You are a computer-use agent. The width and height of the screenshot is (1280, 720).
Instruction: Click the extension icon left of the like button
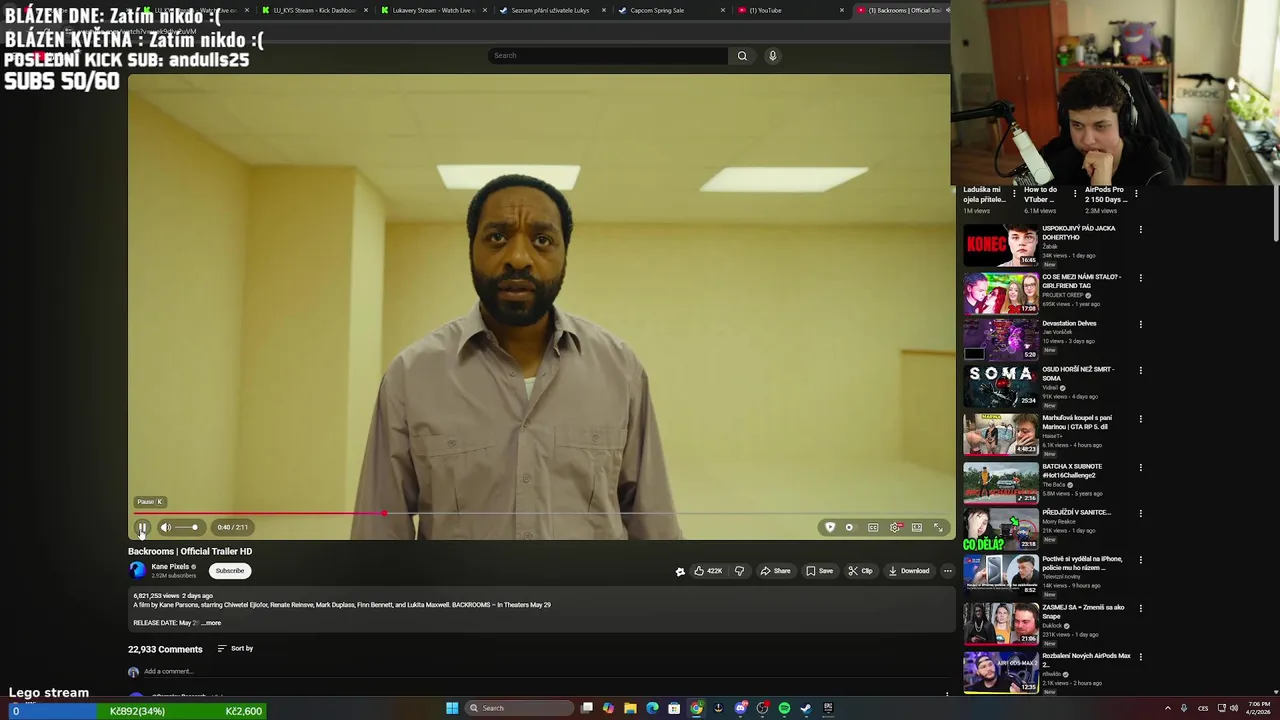pos(680,571)
